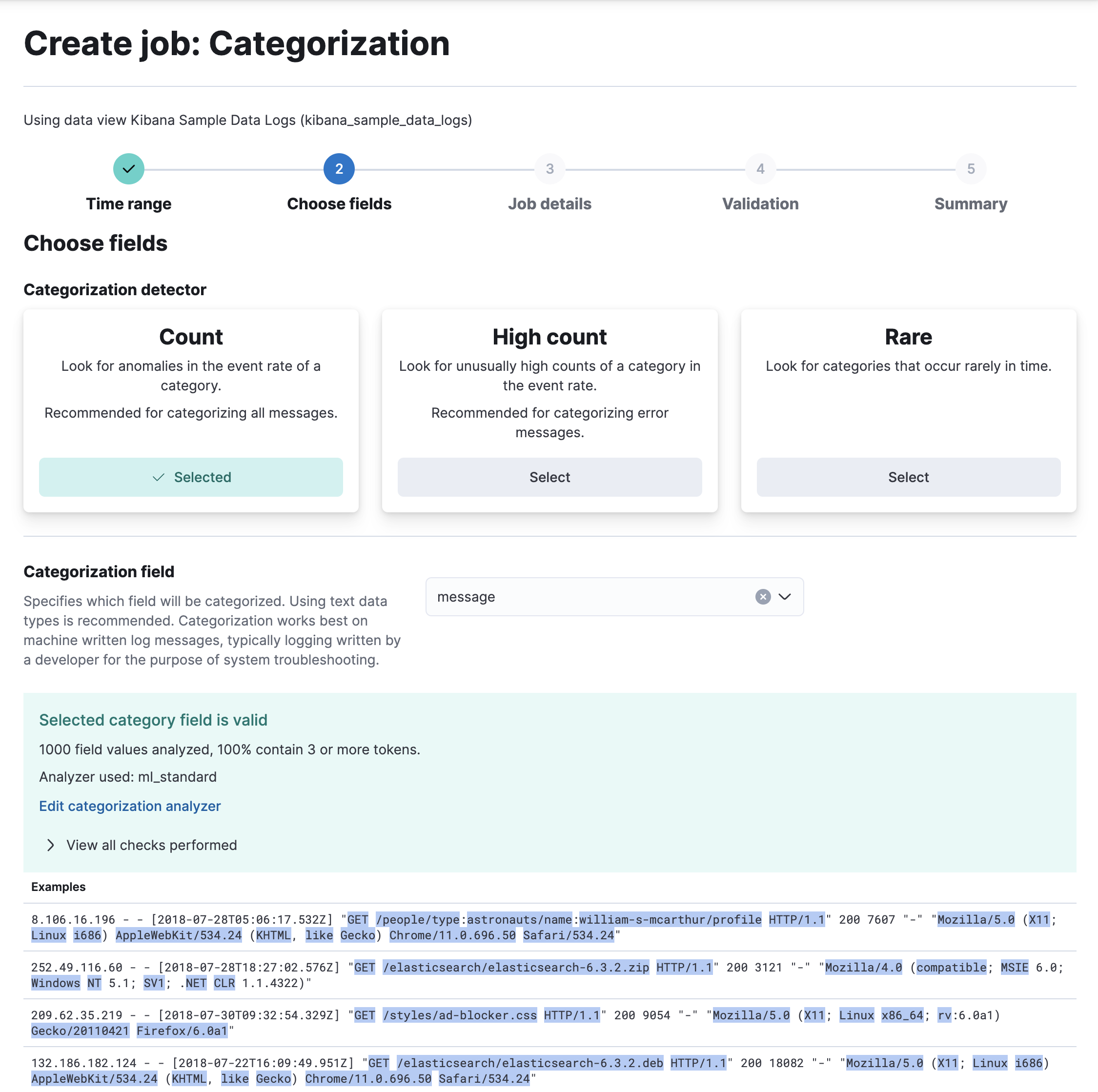Clear the message field using the x icon

(x=762, y=597)
